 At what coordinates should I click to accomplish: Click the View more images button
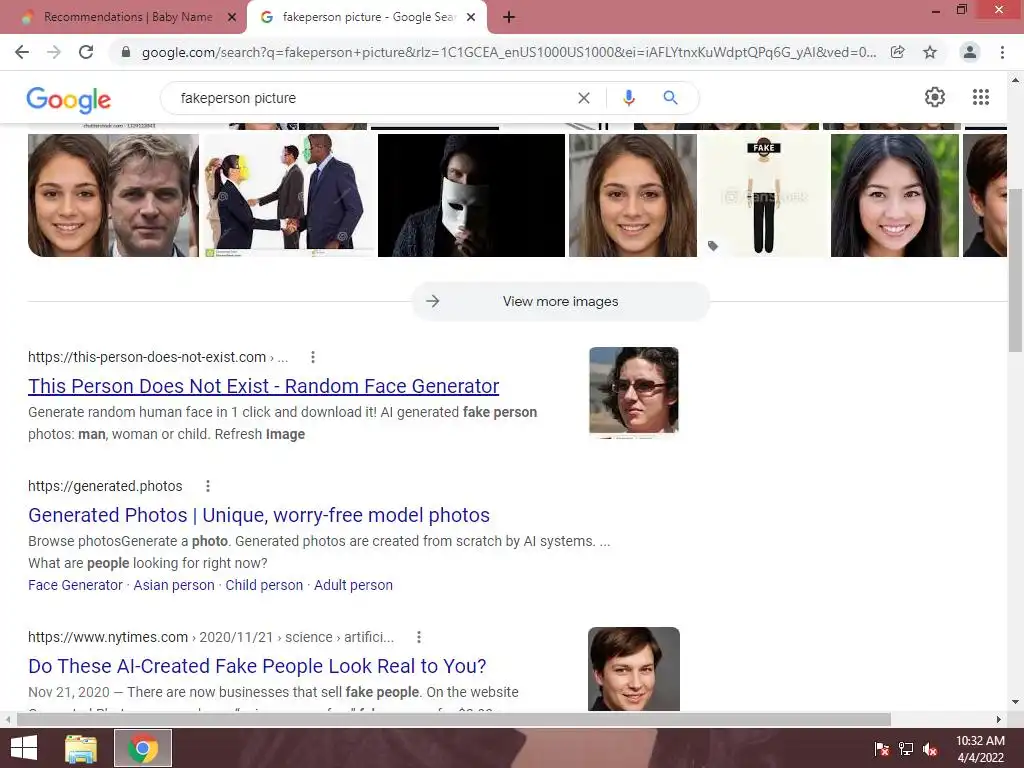560,301
